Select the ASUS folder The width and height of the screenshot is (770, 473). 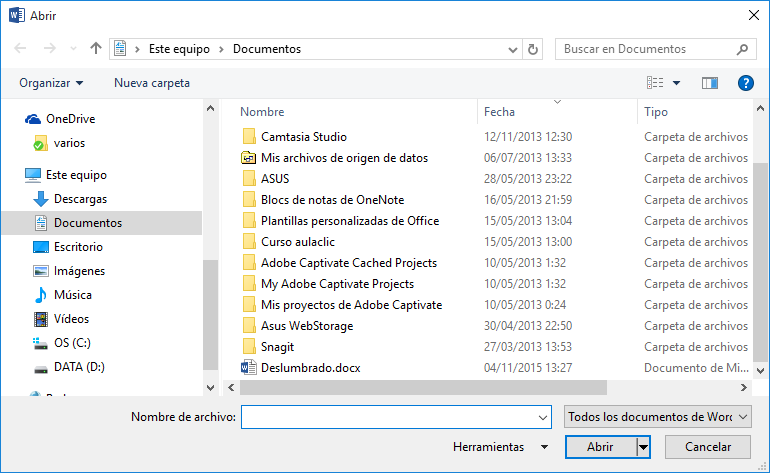pos(275,179)
